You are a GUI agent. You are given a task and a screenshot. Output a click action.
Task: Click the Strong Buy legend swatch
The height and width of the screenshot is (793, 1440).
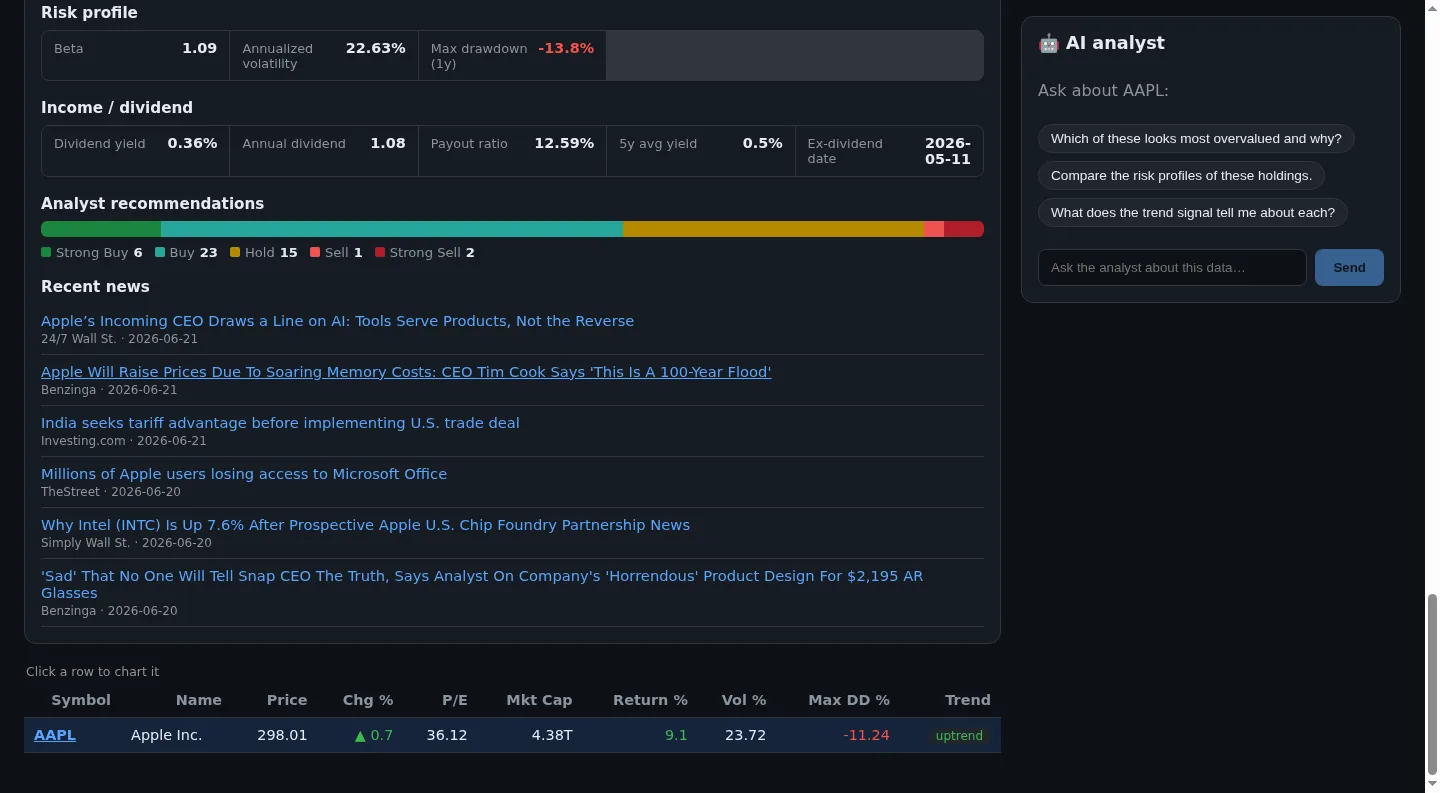(x=46, y=252)
